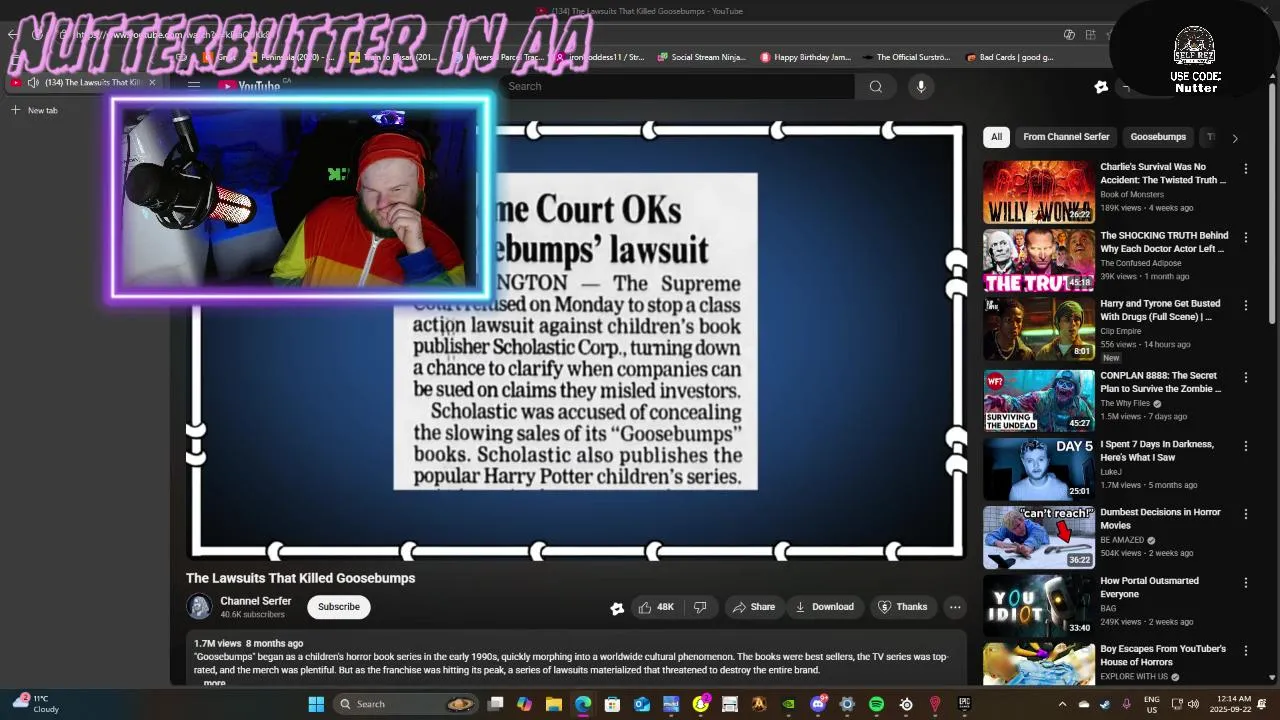Open Dumbest Decisions 'can't reach' thumbnail
1280x720 pixels.
click(1039, 537)
